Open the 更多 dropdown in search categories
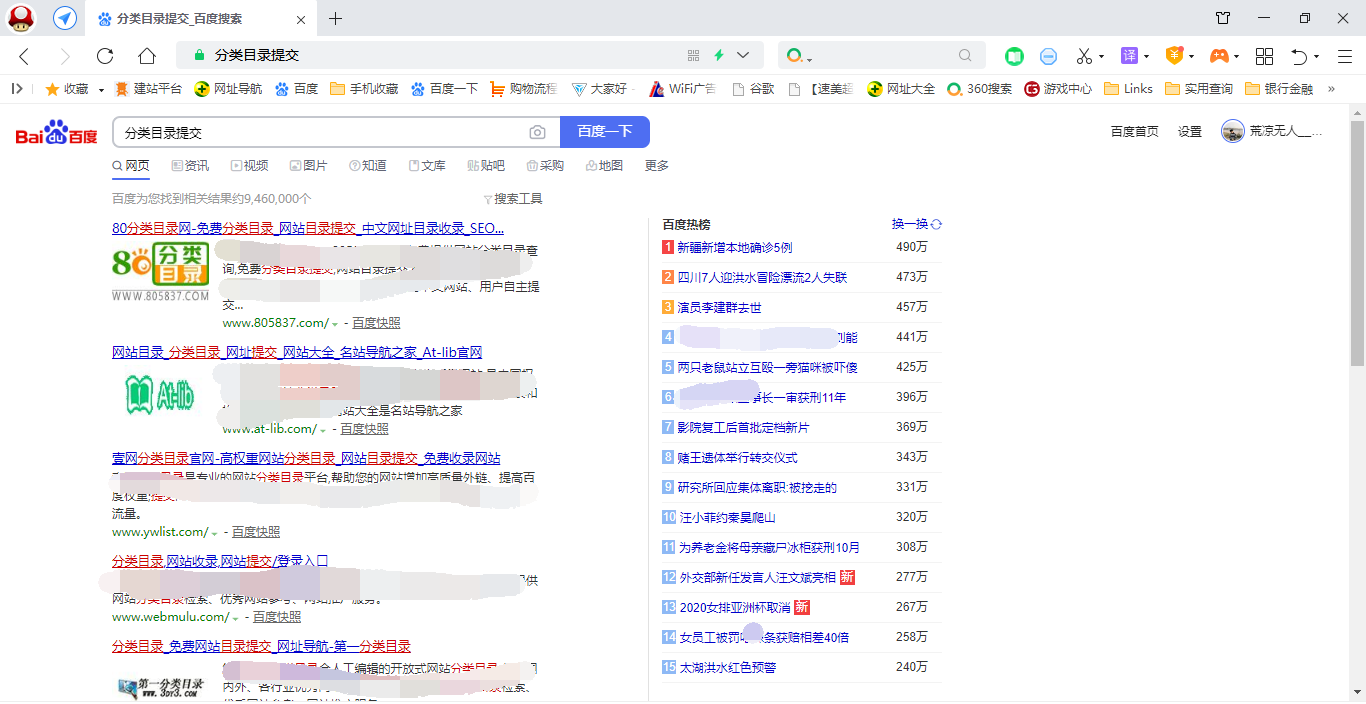Screen dimensions: 1366x704 (656, 165)
